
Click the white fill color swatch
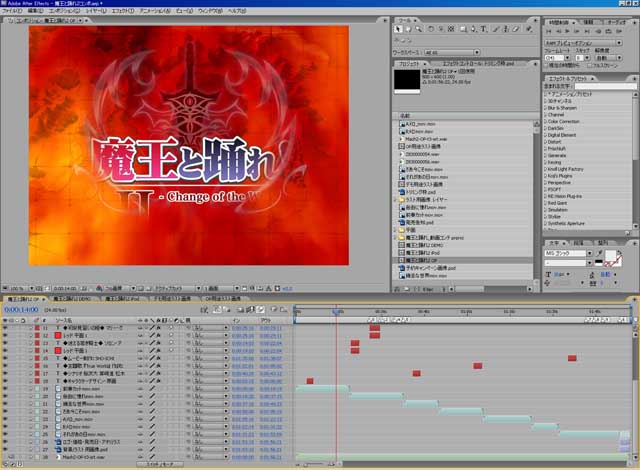(609, 256)
